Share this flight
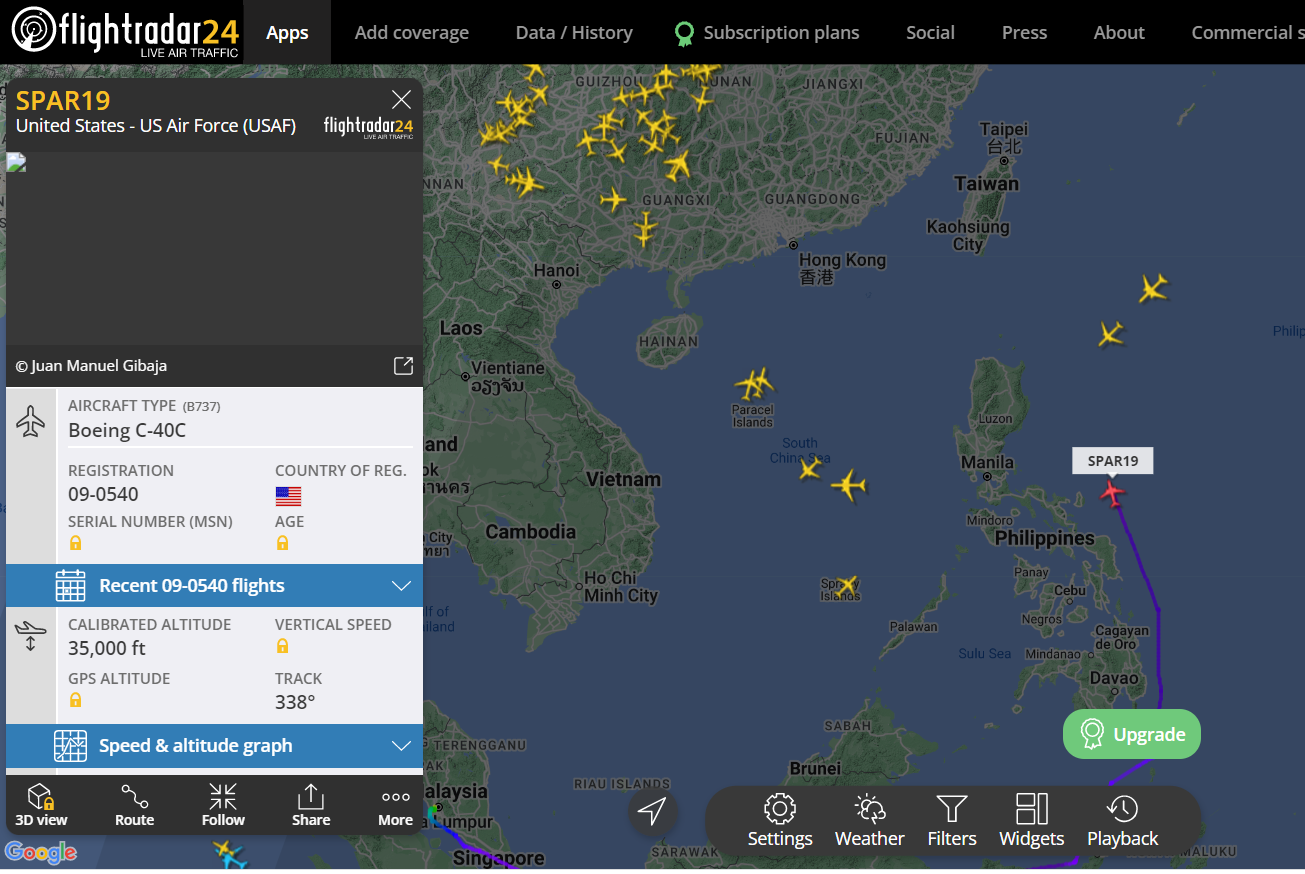1305x874 pixels. tap(311, 804)
